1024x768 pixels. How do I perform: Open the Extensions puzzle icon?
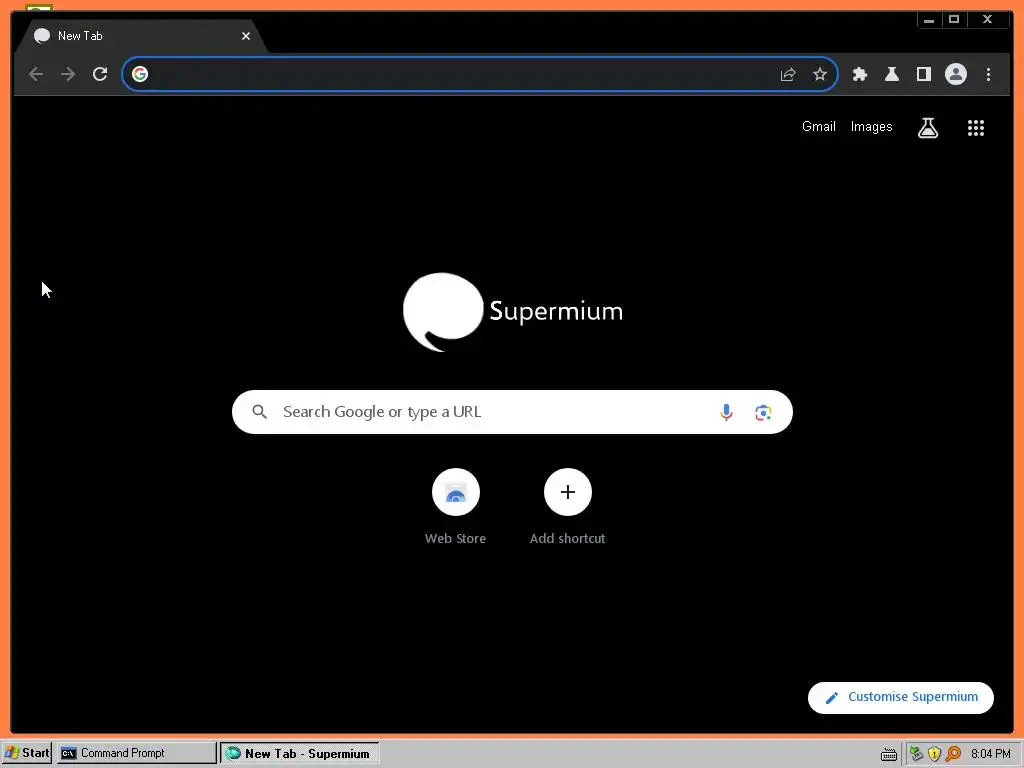(x=860, y=74)
